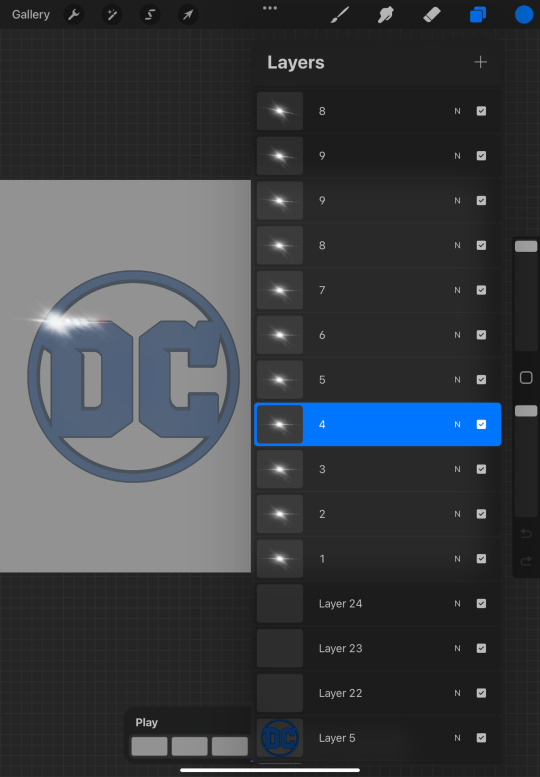540x777 pixels.
Task: Hide Layer 24 via its checkbox
Action: [x=481, y=604]
